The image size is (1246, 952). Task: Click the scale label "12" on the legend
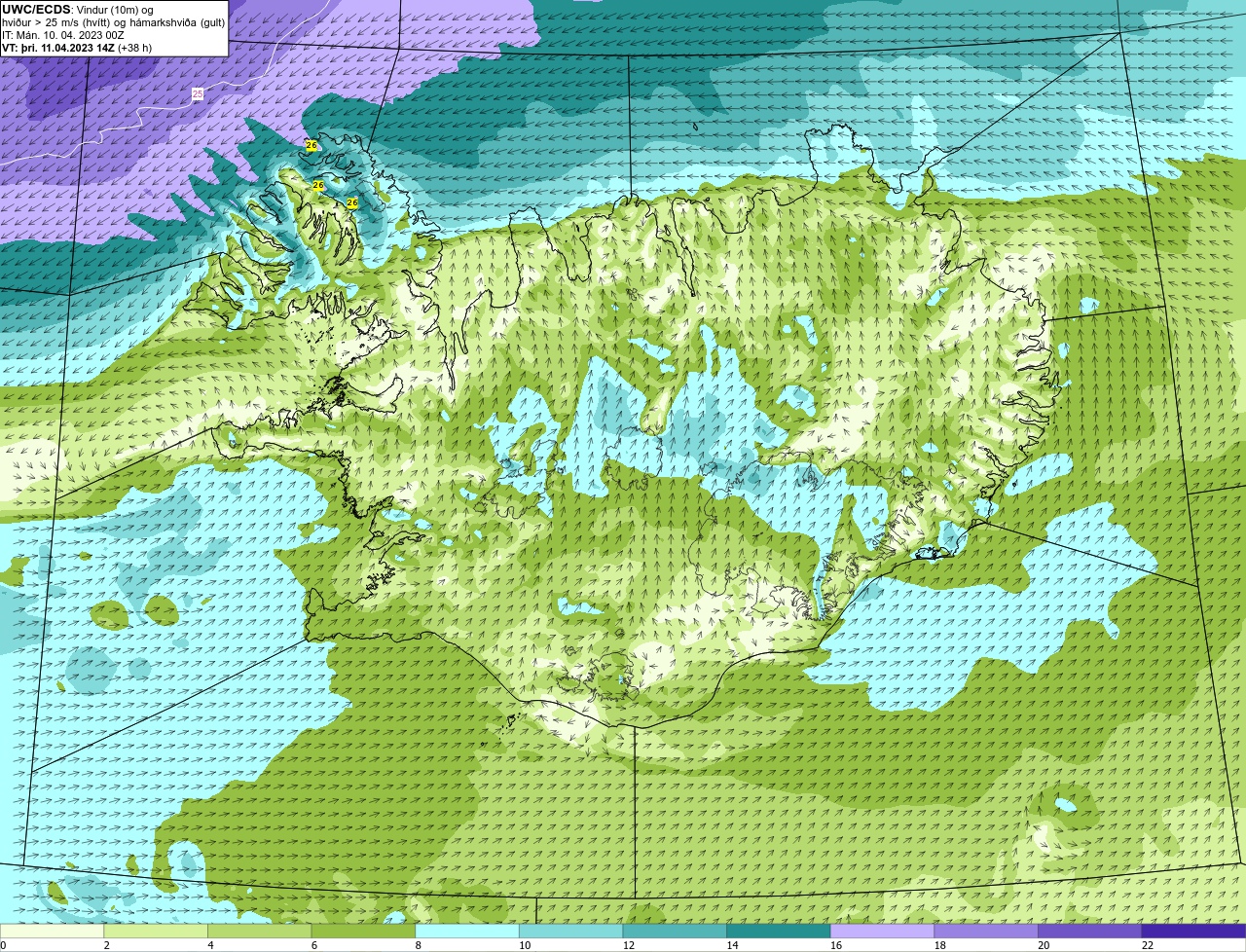tap(629, 945)
